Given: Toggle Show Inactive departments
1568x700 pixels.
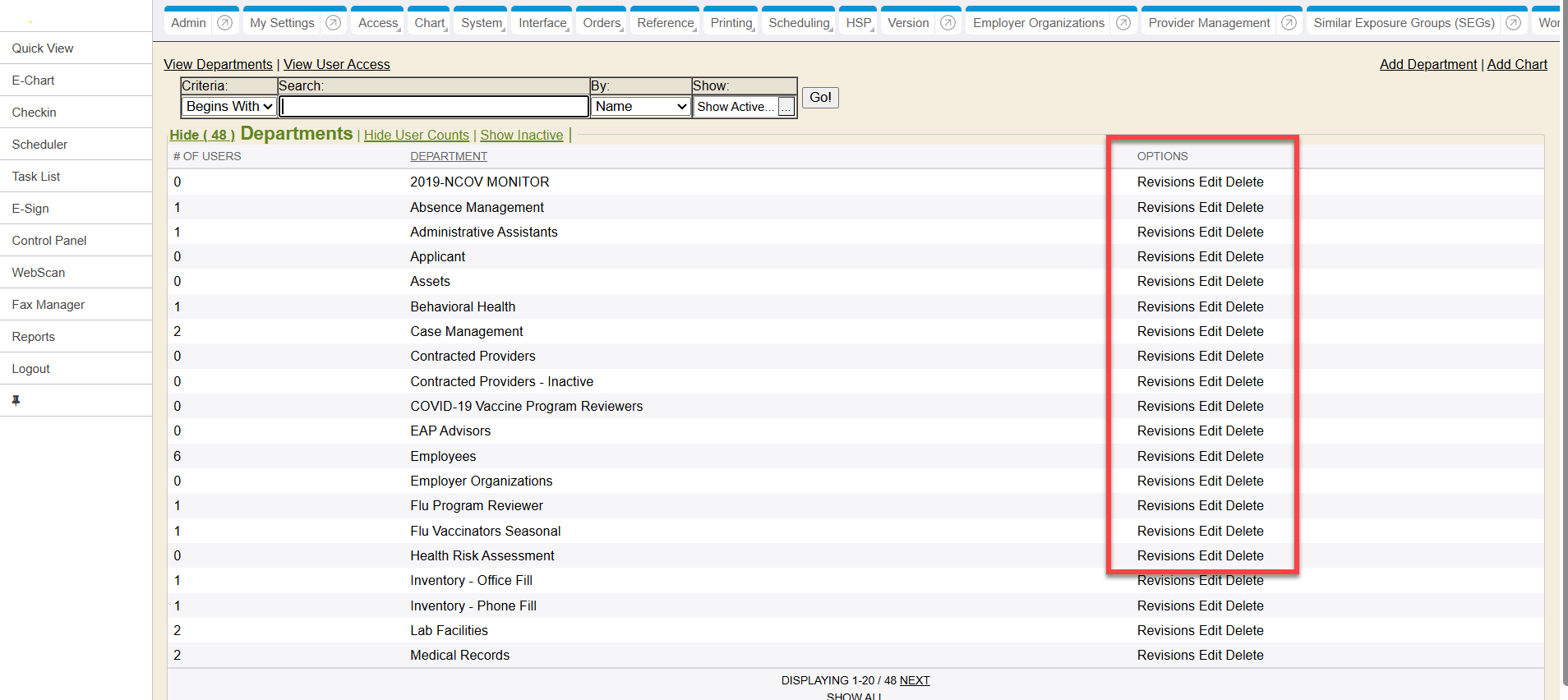Looking at the screenshot, I should 521,136.
